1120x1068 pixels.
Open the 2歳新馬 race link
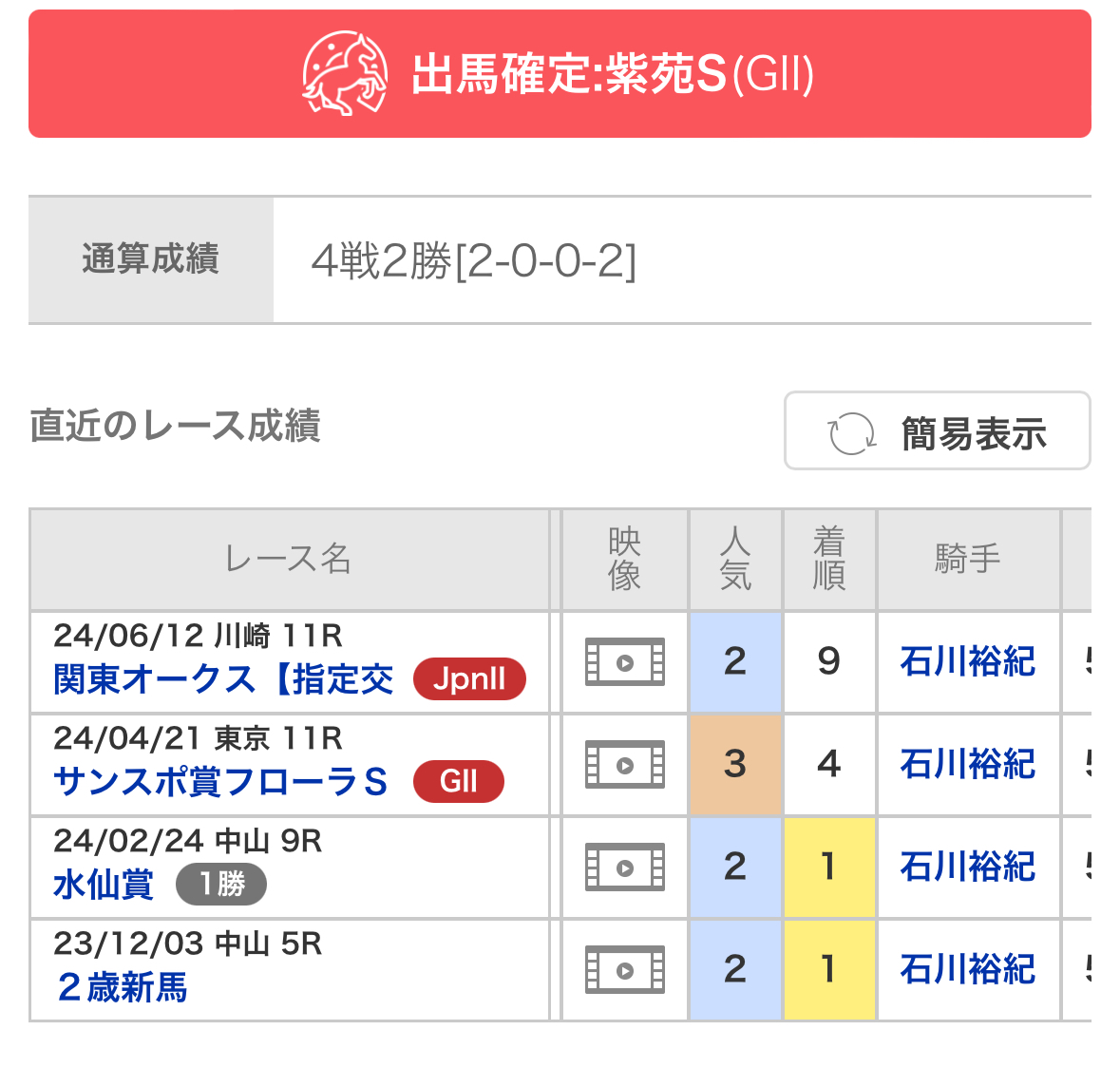click(123, 987)
